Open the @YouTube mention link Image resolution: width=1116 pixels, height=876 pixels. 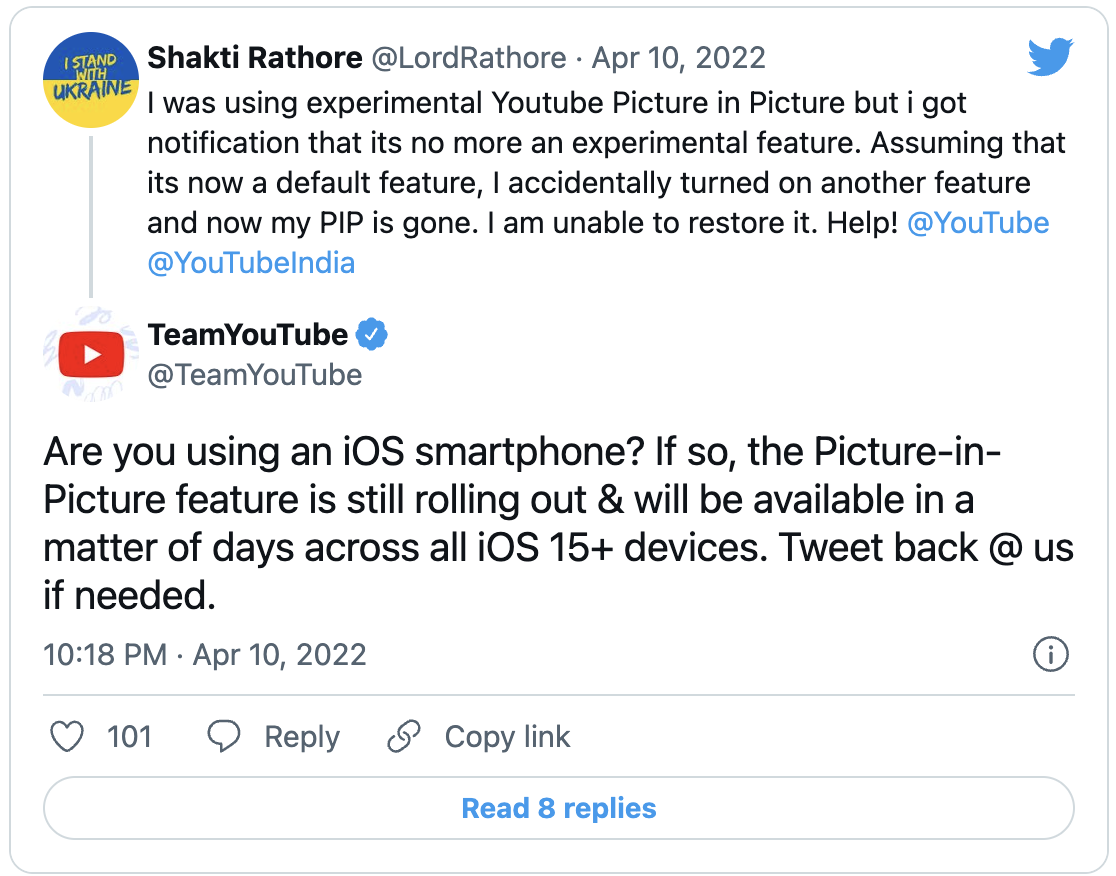pyautogui.click(x=980, y=222)
